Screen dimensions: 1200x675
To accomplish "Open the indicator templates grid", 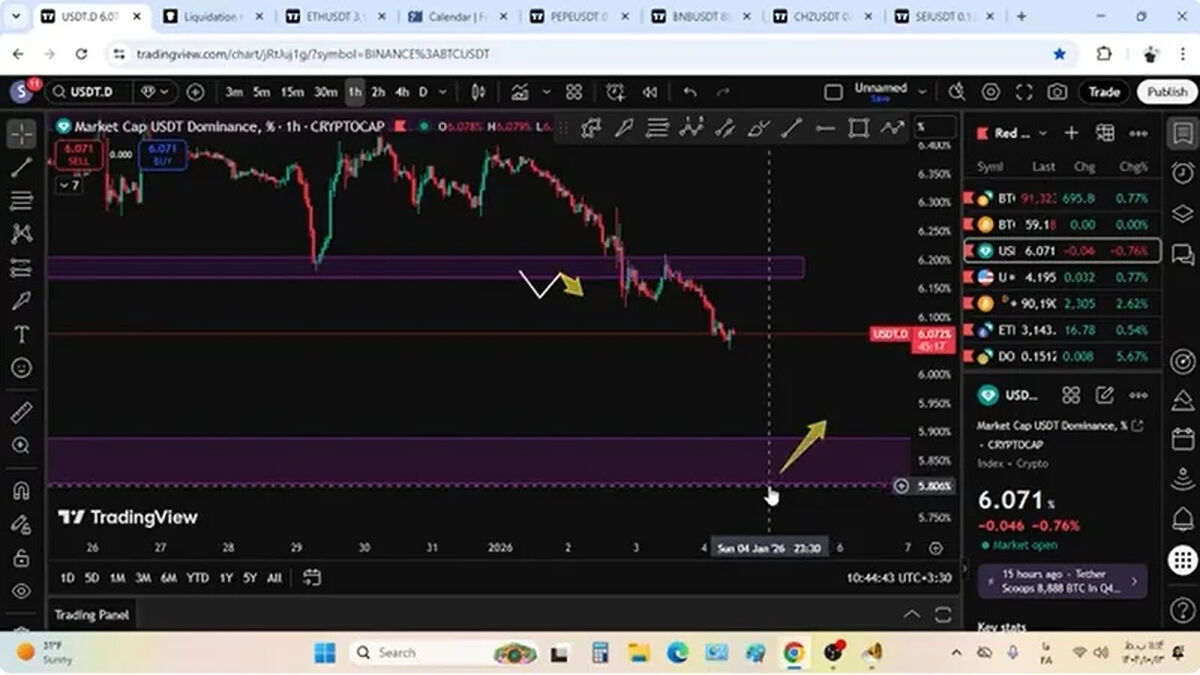I will point(574,92).
